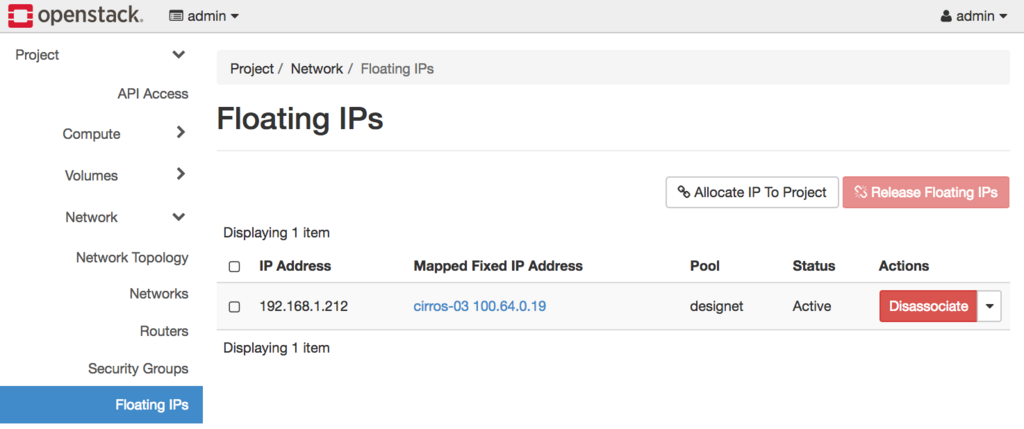Navigate to Routers
The width and height of the screenshot is (1024, 429).
pyautogui.click(x=164, y=331)
